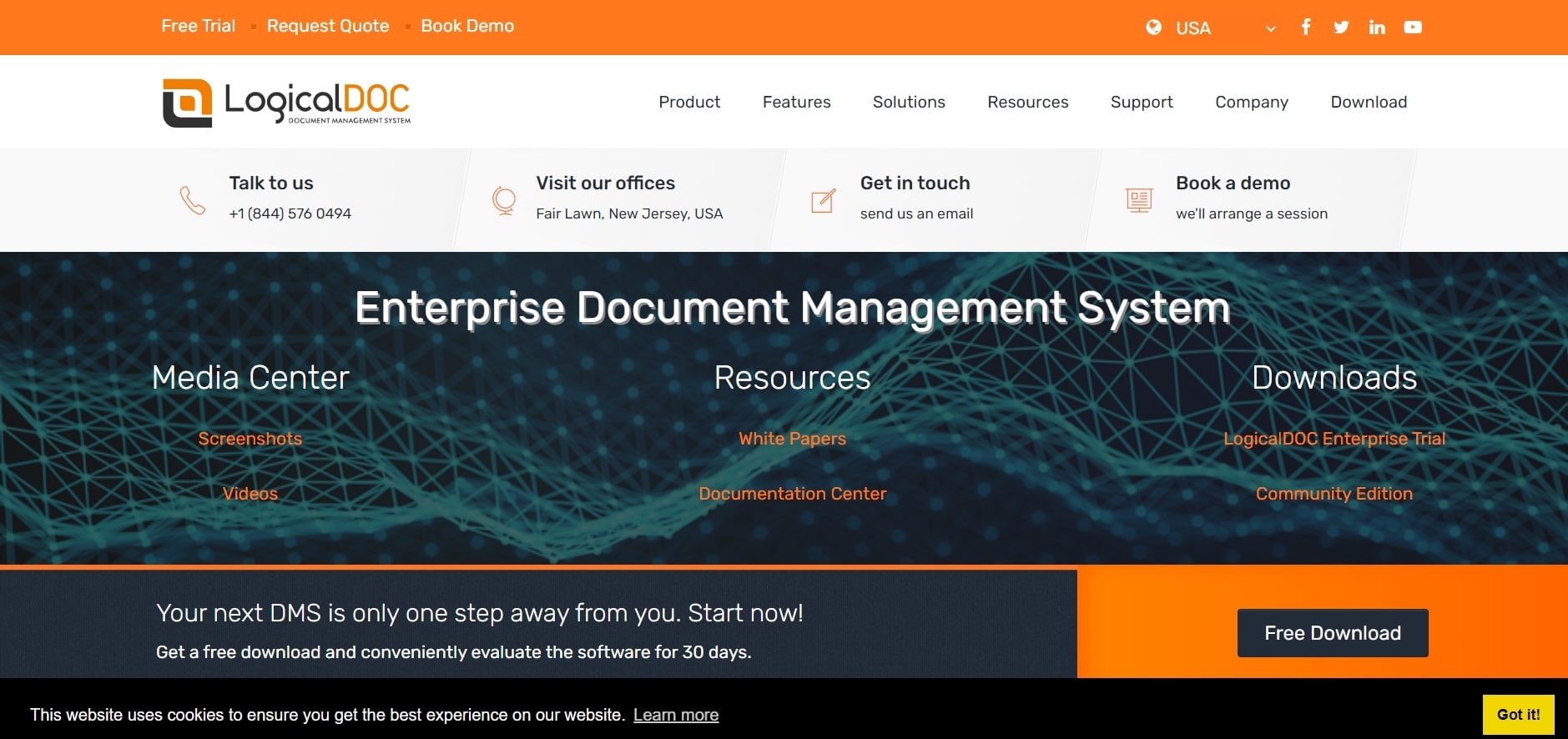Follow the Learn more cookie link
Viewport: 1568px width, 739px height.
click(676, 715)
